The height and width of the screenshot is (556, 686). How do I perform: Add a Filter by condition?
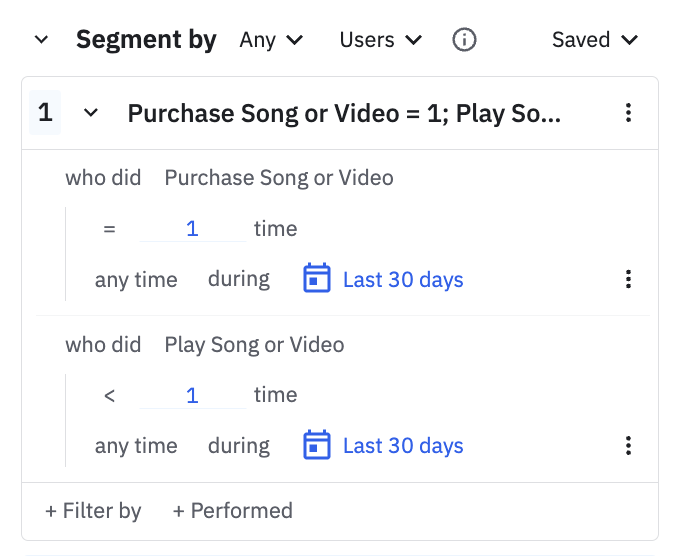[x=93, y=511]
